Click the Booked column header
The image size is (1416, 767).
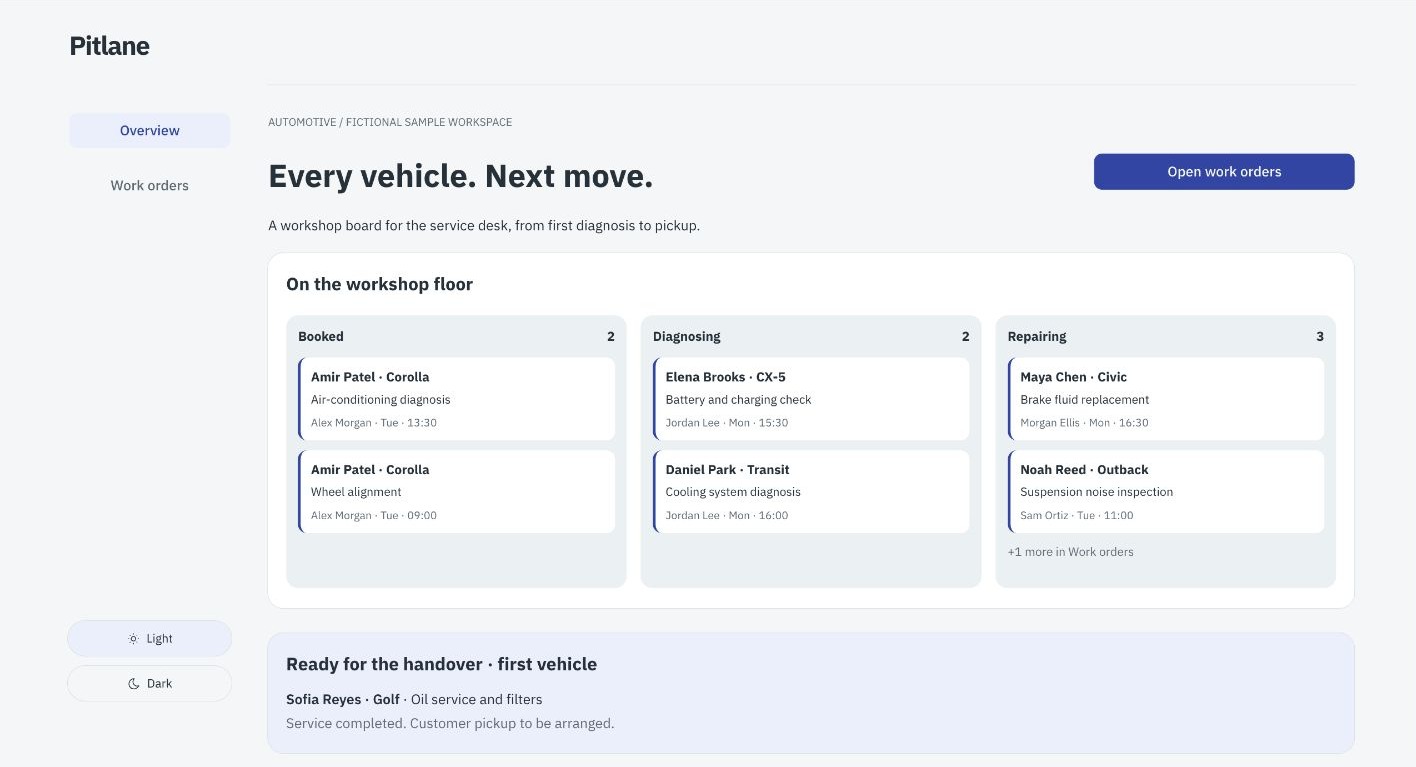[x=321, y=337]
